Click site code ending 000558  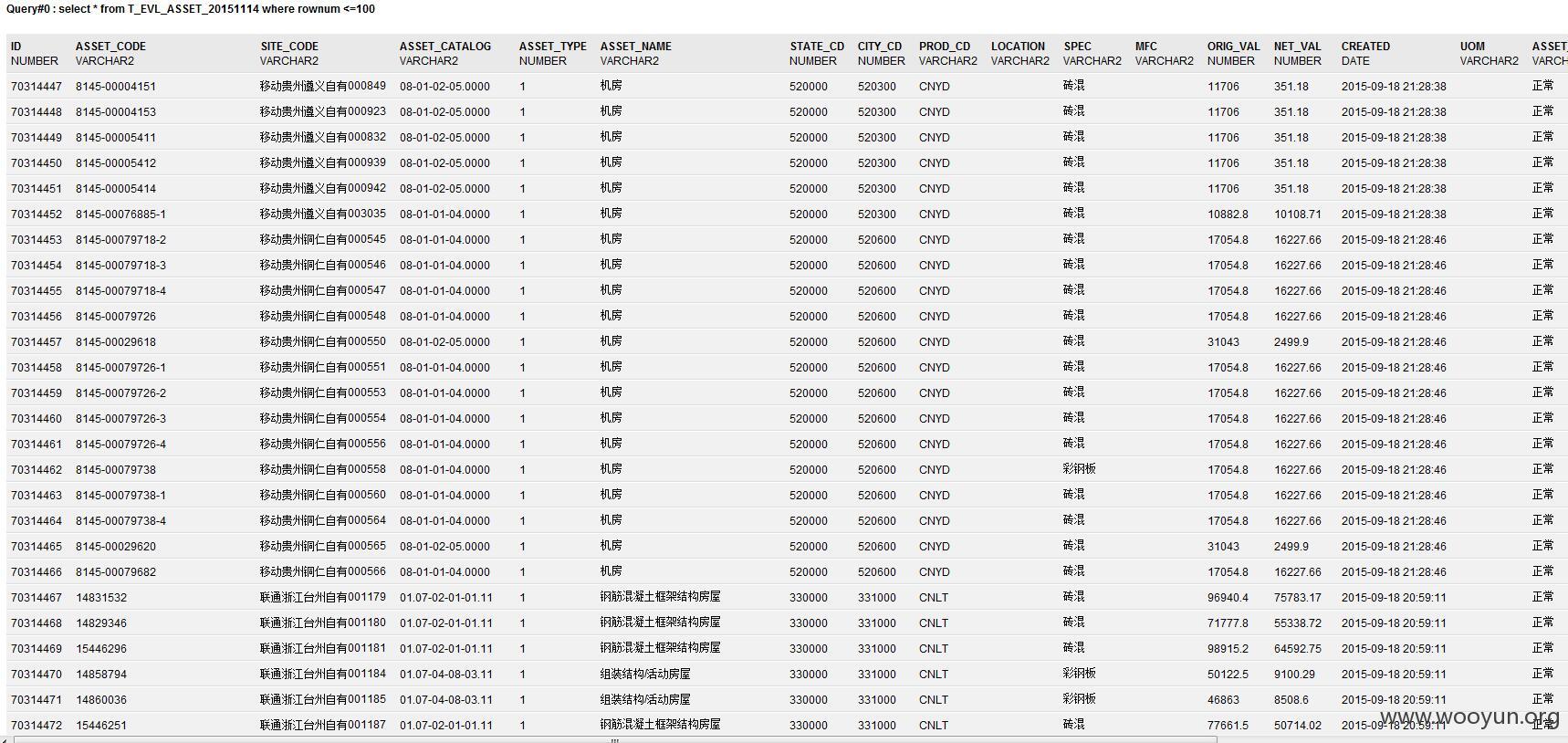(323, 469)
